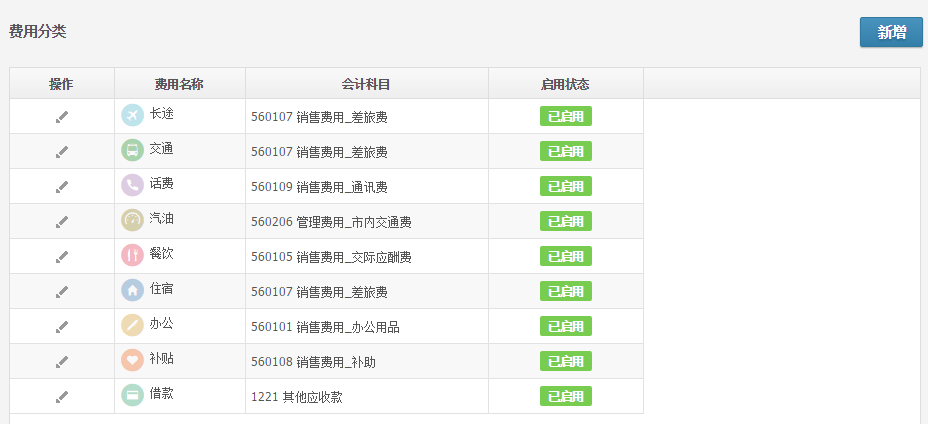Click the 费用名称 column header
The height and width of the screenshot is (424, 928).
(179, 84)
